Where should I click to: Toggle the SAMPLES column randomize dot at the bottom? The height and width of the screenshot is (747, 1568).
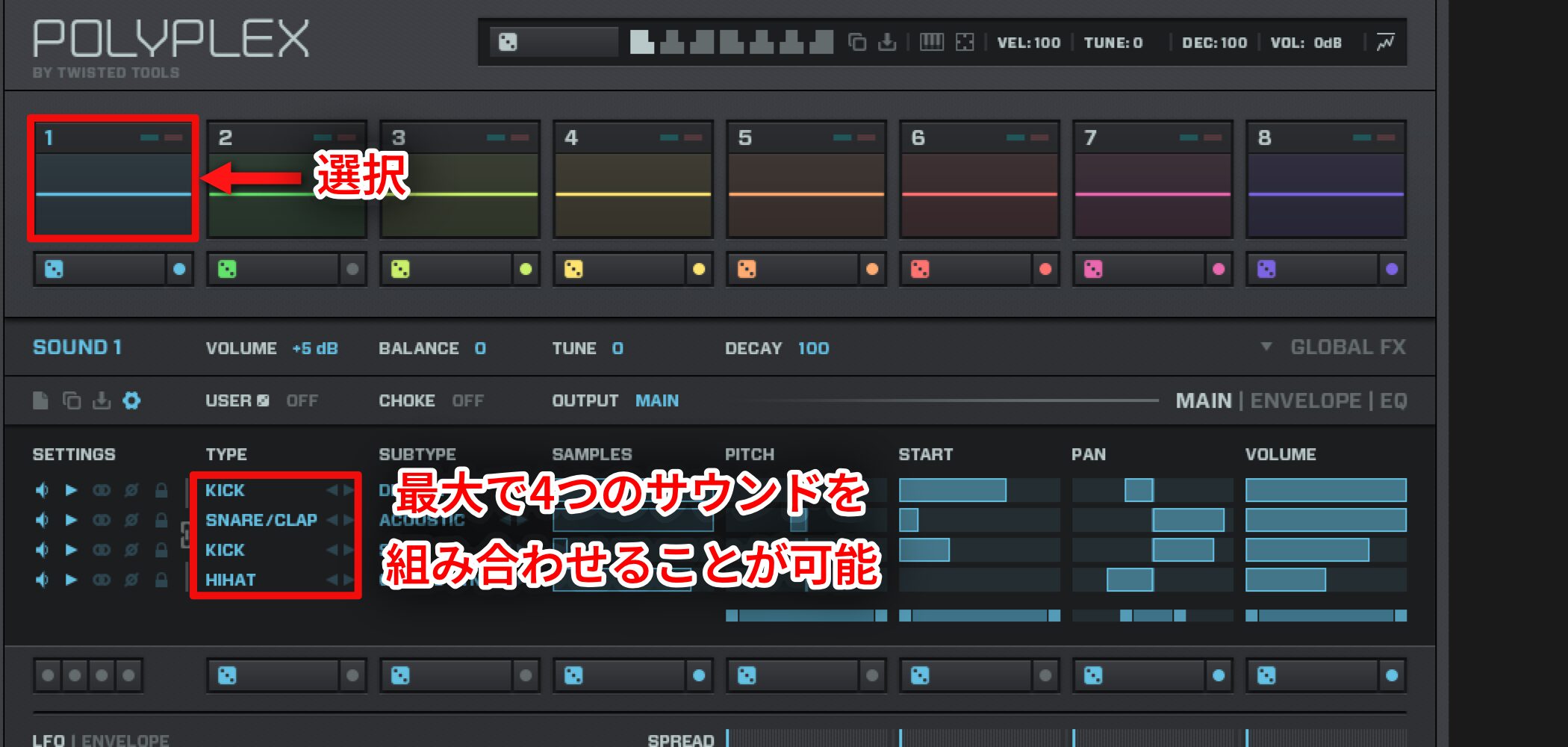(x=699, y=676)
